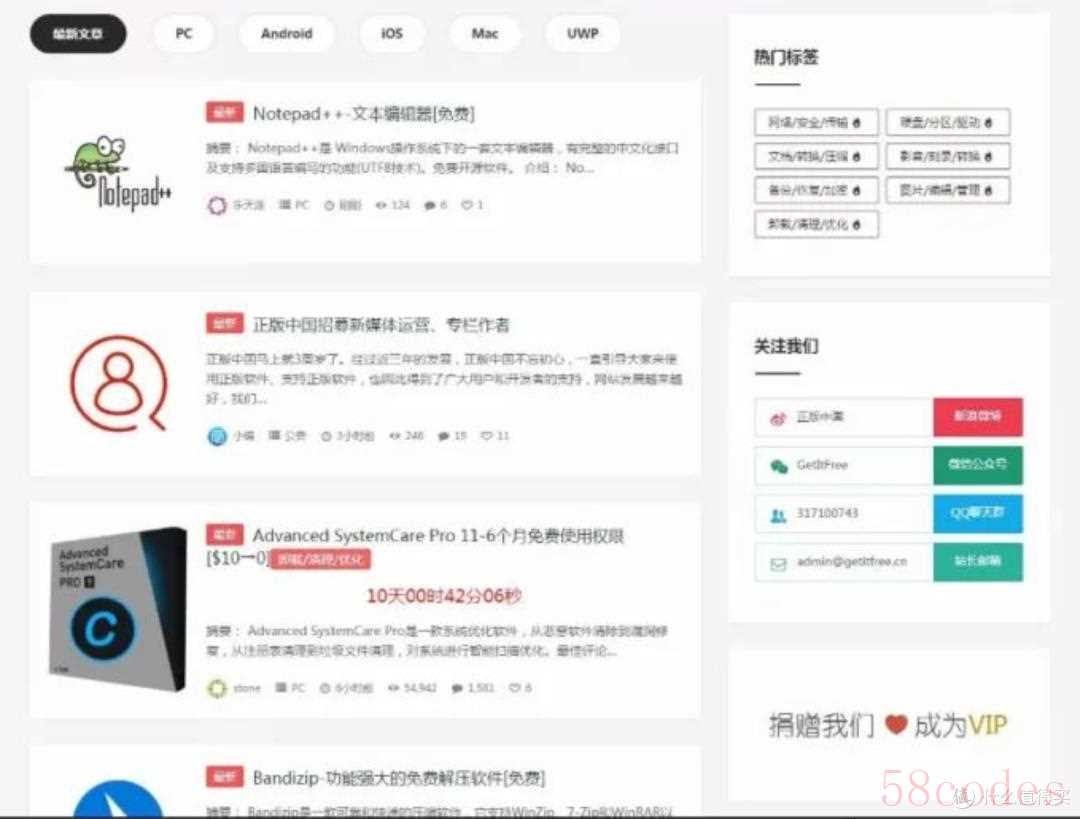Click the clock icon on the recruitment post
The image size is (1080, 819).
[326, 436]
